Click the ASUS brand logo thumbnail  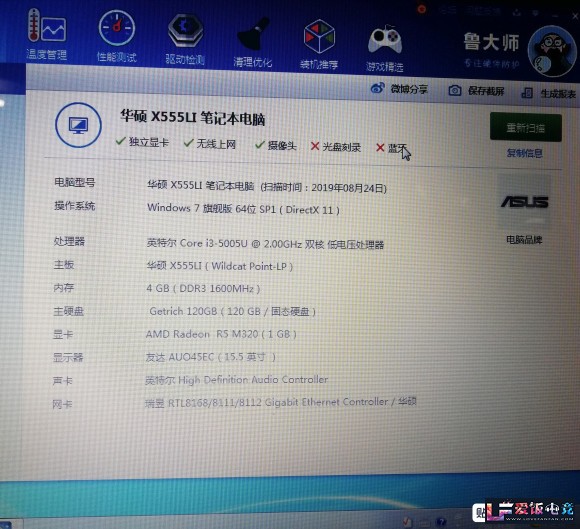[525, 203]
